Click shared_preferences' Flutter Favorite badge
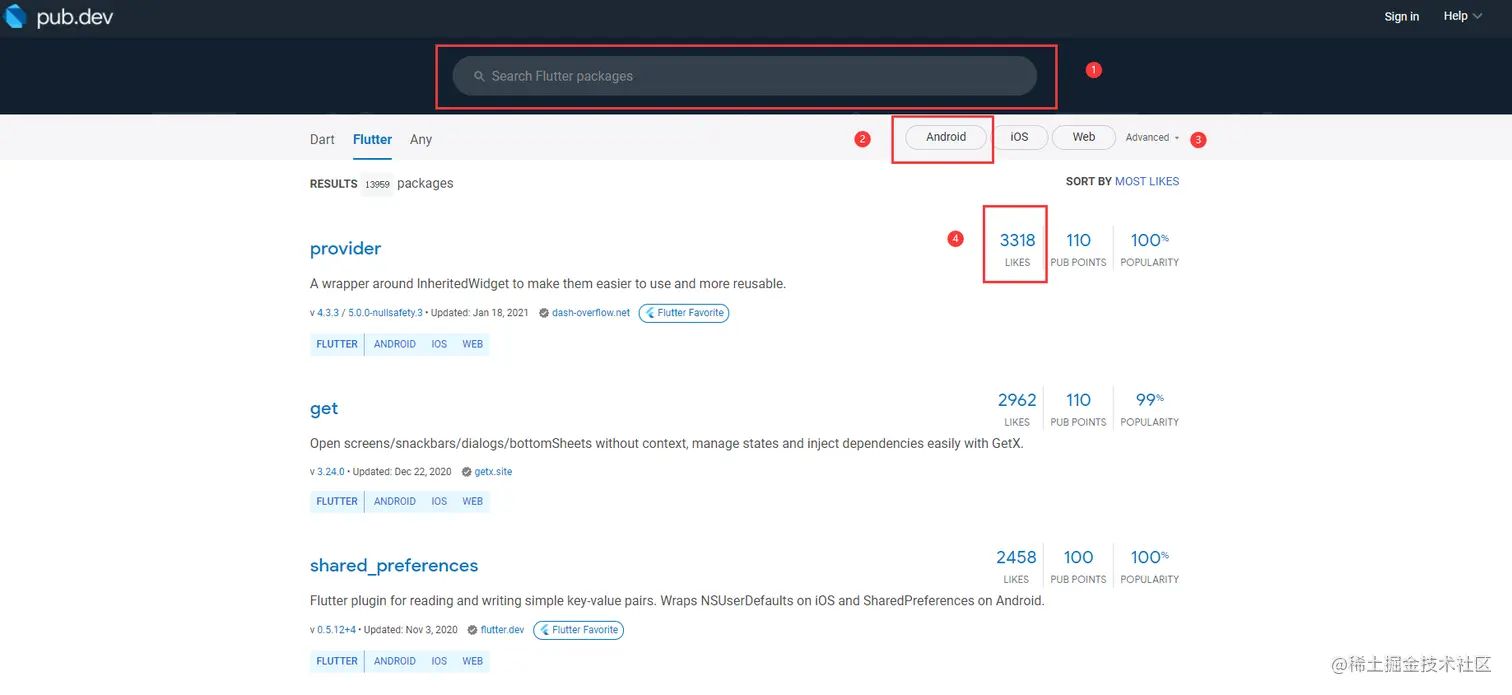Image resolution: width=1512 pixels, height=695 pixels. [578, 630]
